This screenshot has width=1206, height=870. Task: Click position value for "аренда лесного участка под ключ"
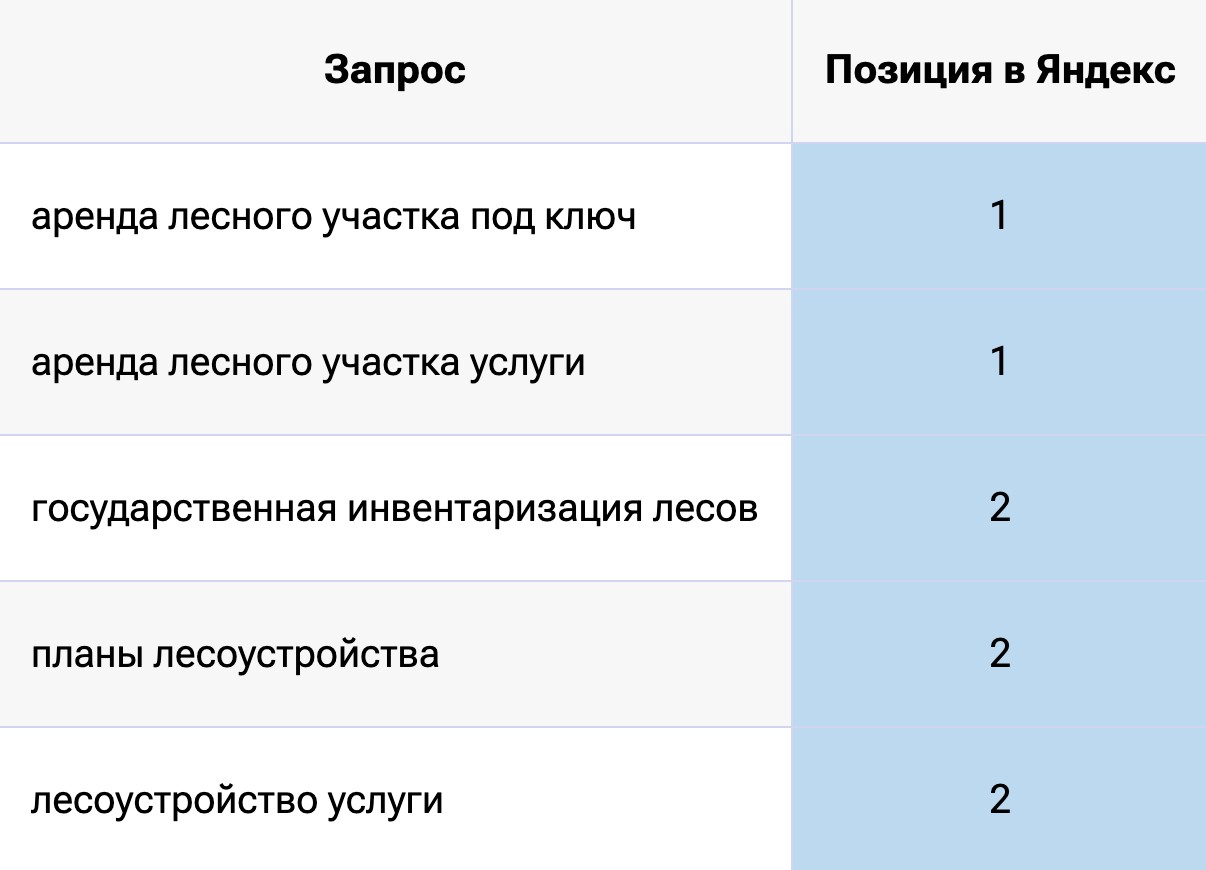coord(999,217)
